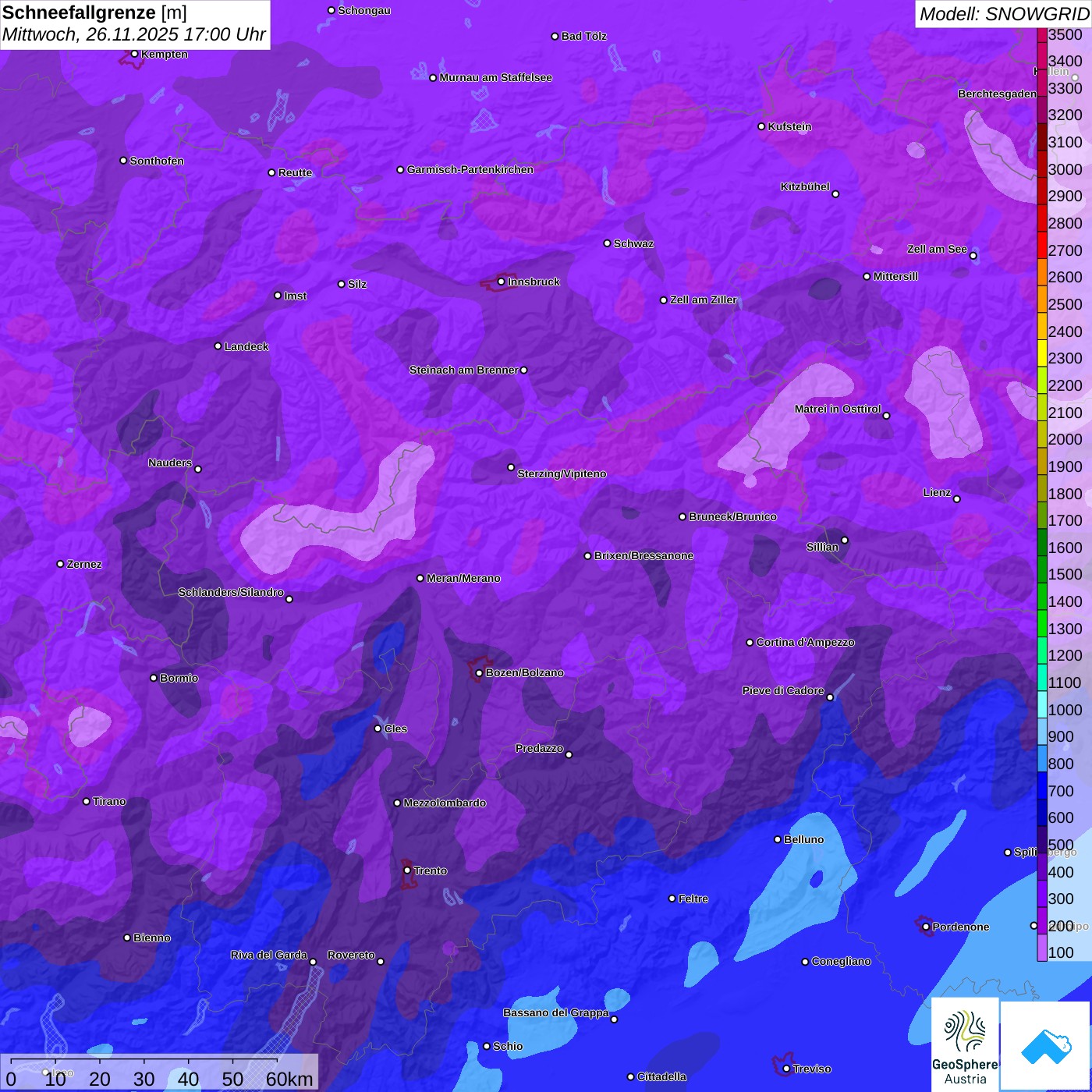Click the Zell am See location dot
This screenshot has height=1092, width=1092.
tap(973, 256)
